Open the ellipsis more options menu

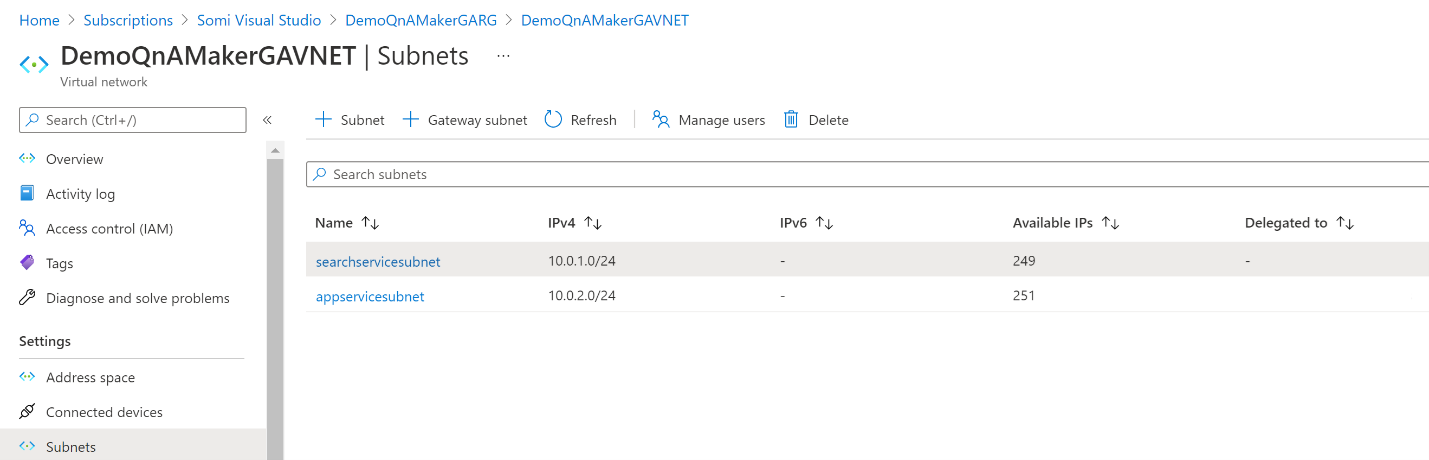503,56
